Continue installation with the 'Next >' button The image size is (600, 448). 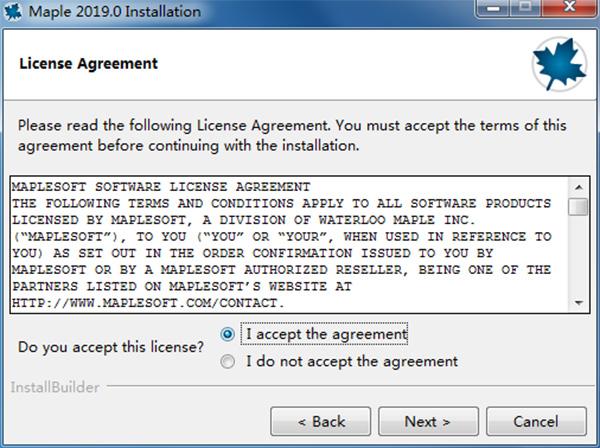tap(428, 422)
